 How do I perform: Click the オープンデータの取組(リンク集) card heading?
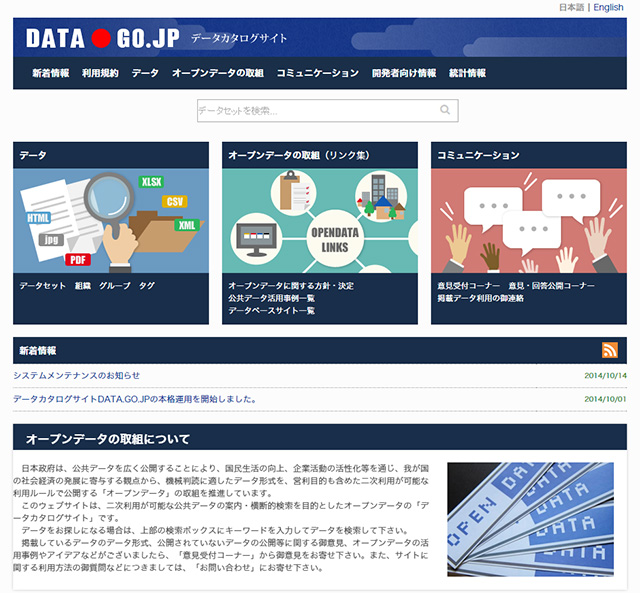[299, 155]
